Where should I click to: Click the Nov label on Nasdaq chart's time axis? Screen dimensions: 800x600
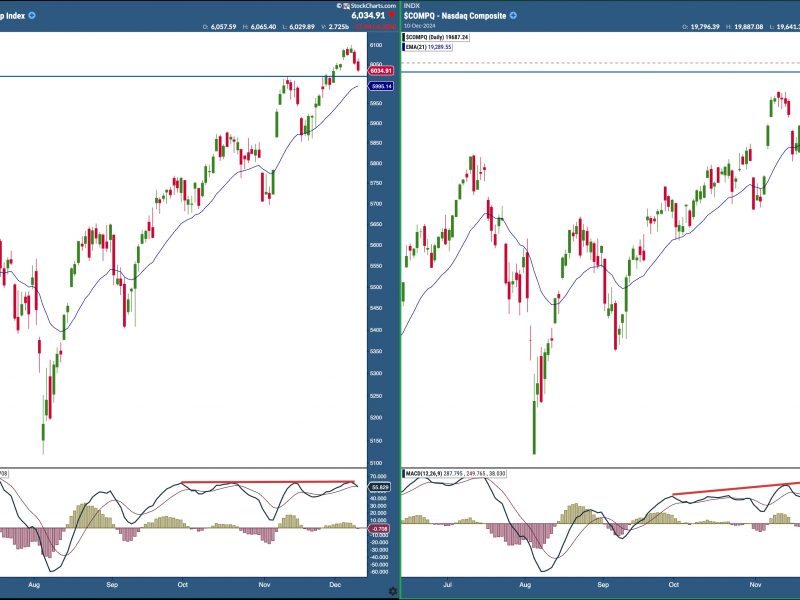pos(755,585)
